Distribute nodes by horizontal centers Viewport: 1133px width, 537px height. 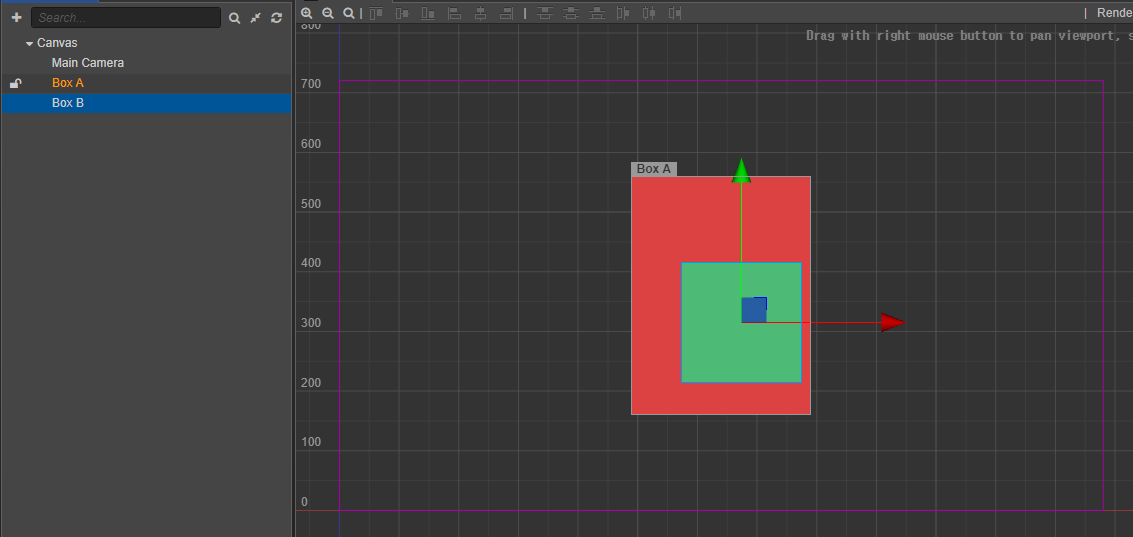click(649, 13)
